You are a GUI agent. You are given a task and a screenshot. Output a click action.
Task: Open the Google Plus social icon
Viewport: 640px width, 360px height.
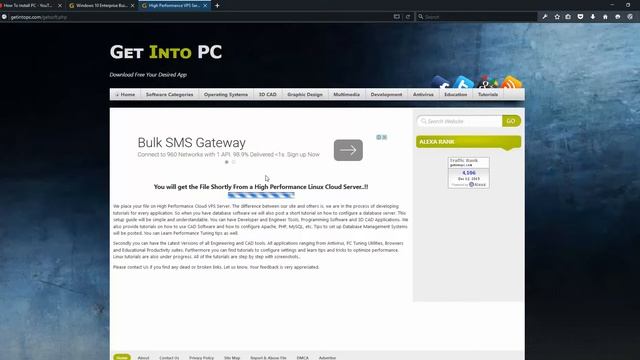[487, 82]
